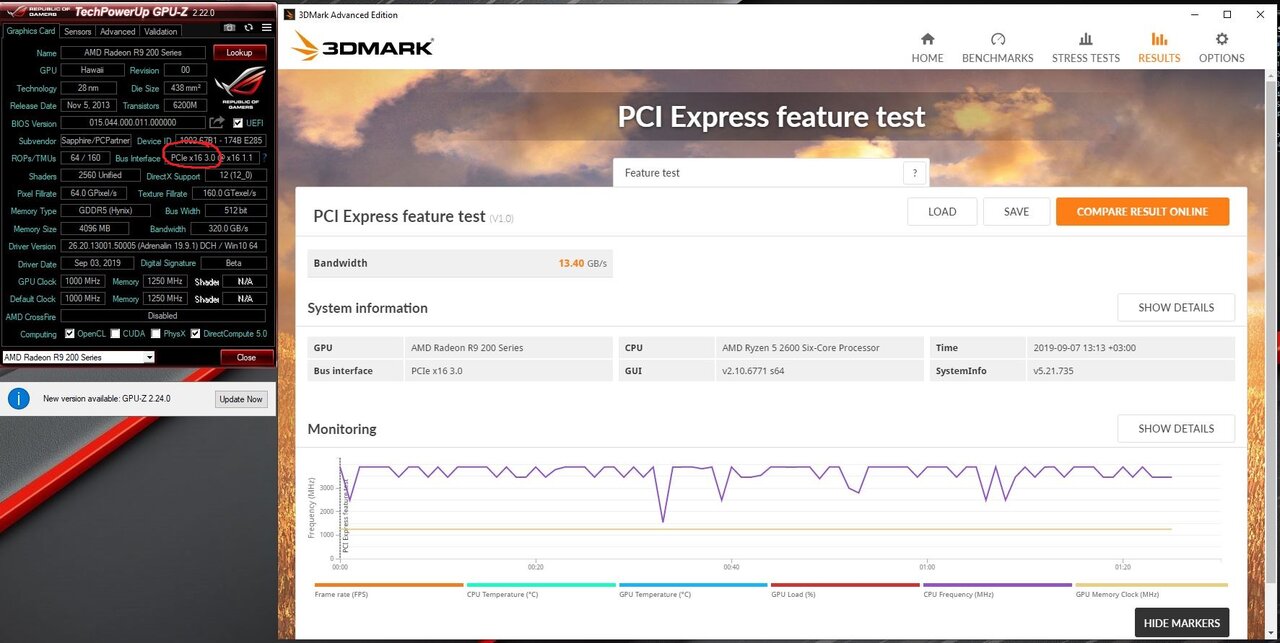Image resolution: width=1280 pixels, height=643 pixels.
Task: Click the 3DMark logo
Action: pyautogui.click(x=362, y=46)
